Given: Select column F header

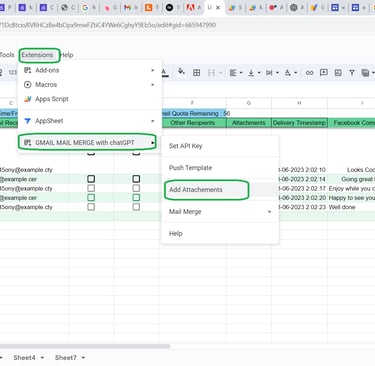Looking at the screenshot, I should (x=192, y=103).
